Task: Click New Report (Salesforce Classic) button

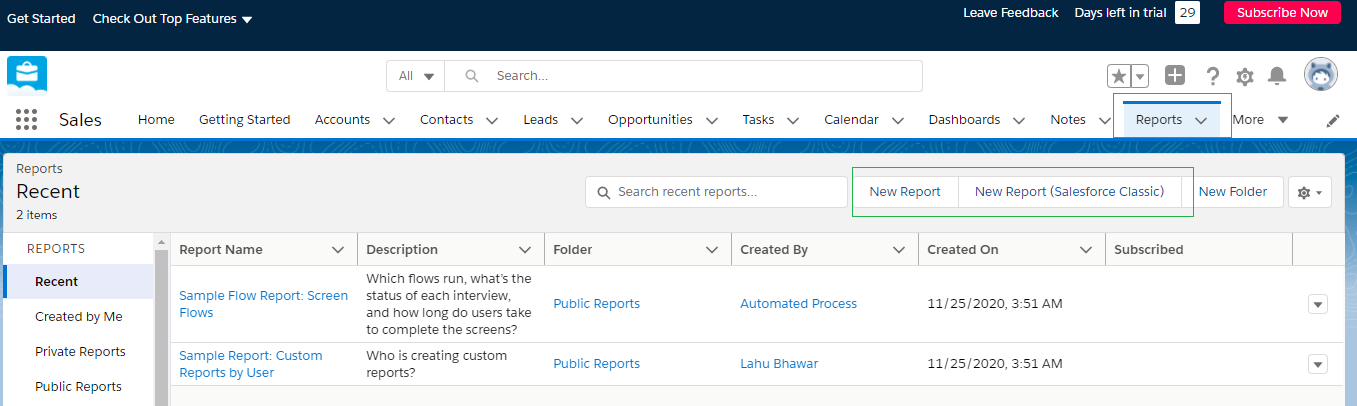Action: pos(1070,192)
